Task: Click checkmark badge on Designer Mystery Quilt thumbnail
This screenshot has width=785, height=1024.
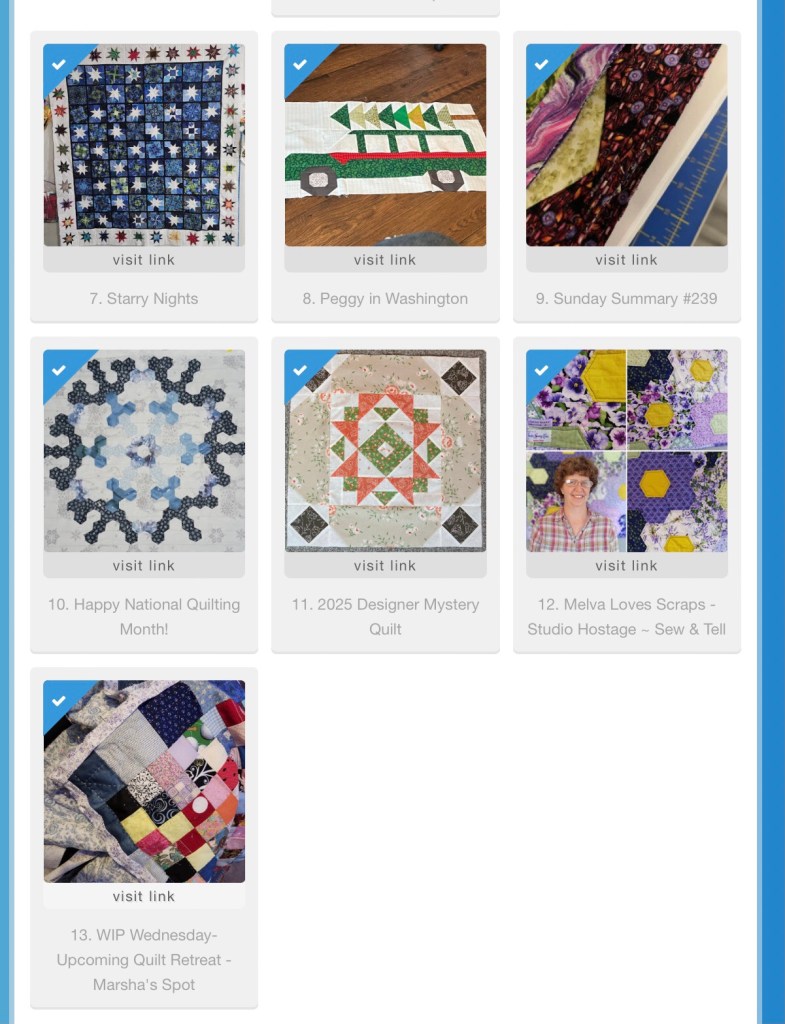Action: click(300, 370)
